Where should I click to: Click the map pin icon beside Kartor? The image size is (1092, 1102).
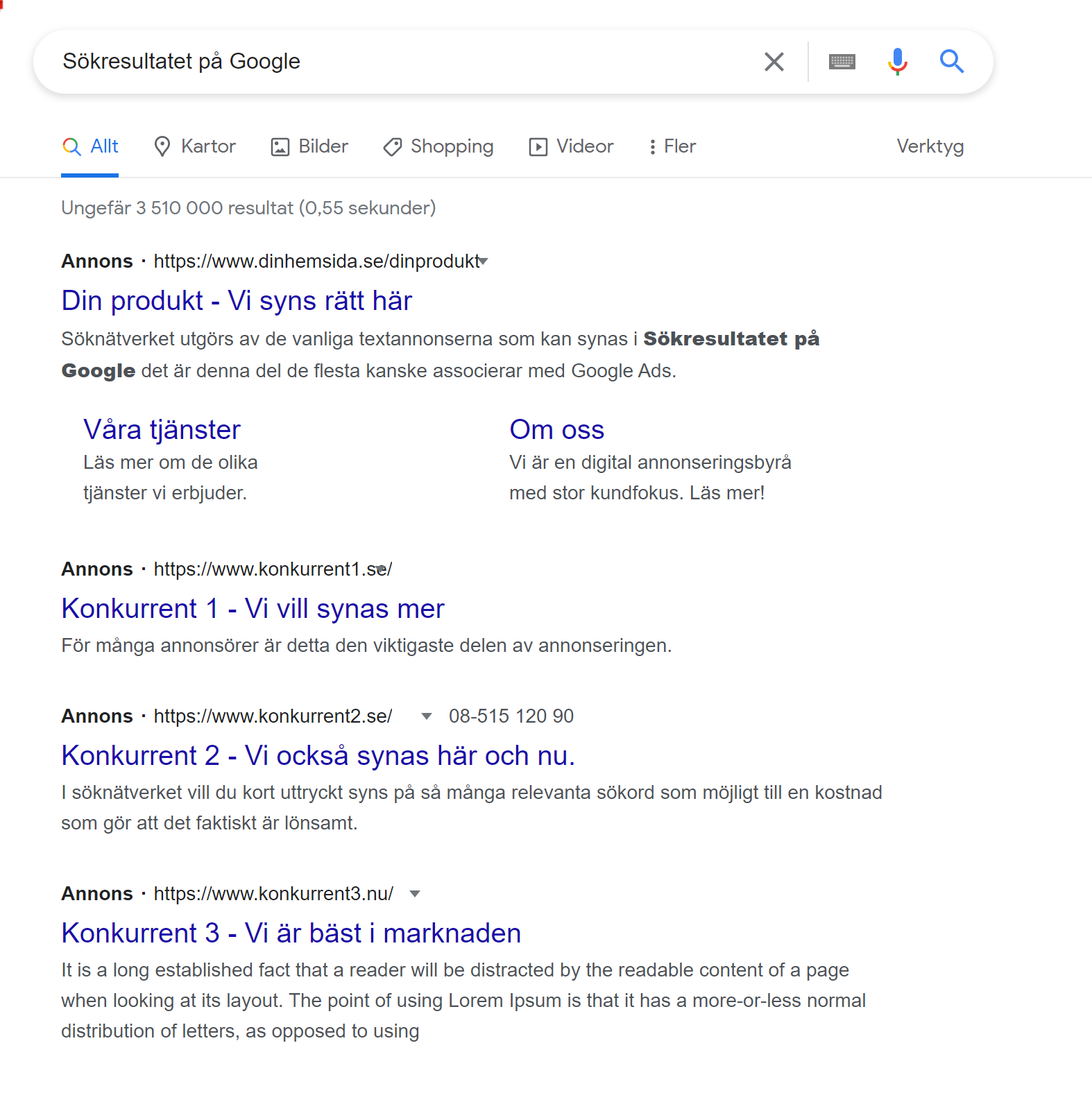[x=162, y=146]
